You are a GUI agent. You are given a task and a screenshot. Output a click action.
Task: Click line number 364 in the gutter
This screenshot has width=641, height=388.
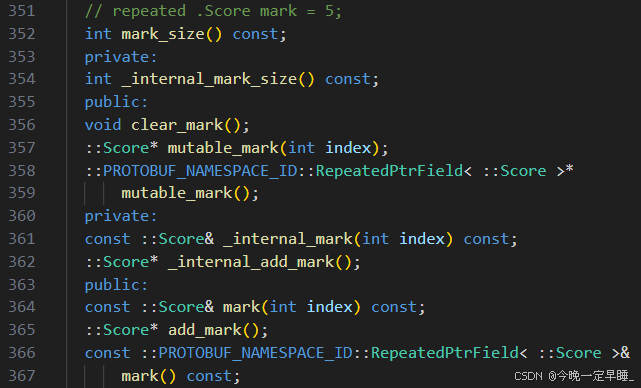[x=22, y=307]
